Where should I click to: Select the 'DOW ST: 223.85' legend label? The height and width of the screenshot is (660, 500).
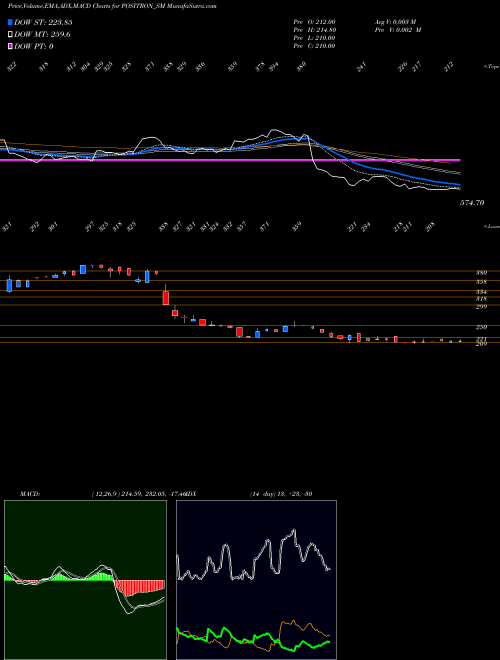pyautogui.click(x=43, y=22)
